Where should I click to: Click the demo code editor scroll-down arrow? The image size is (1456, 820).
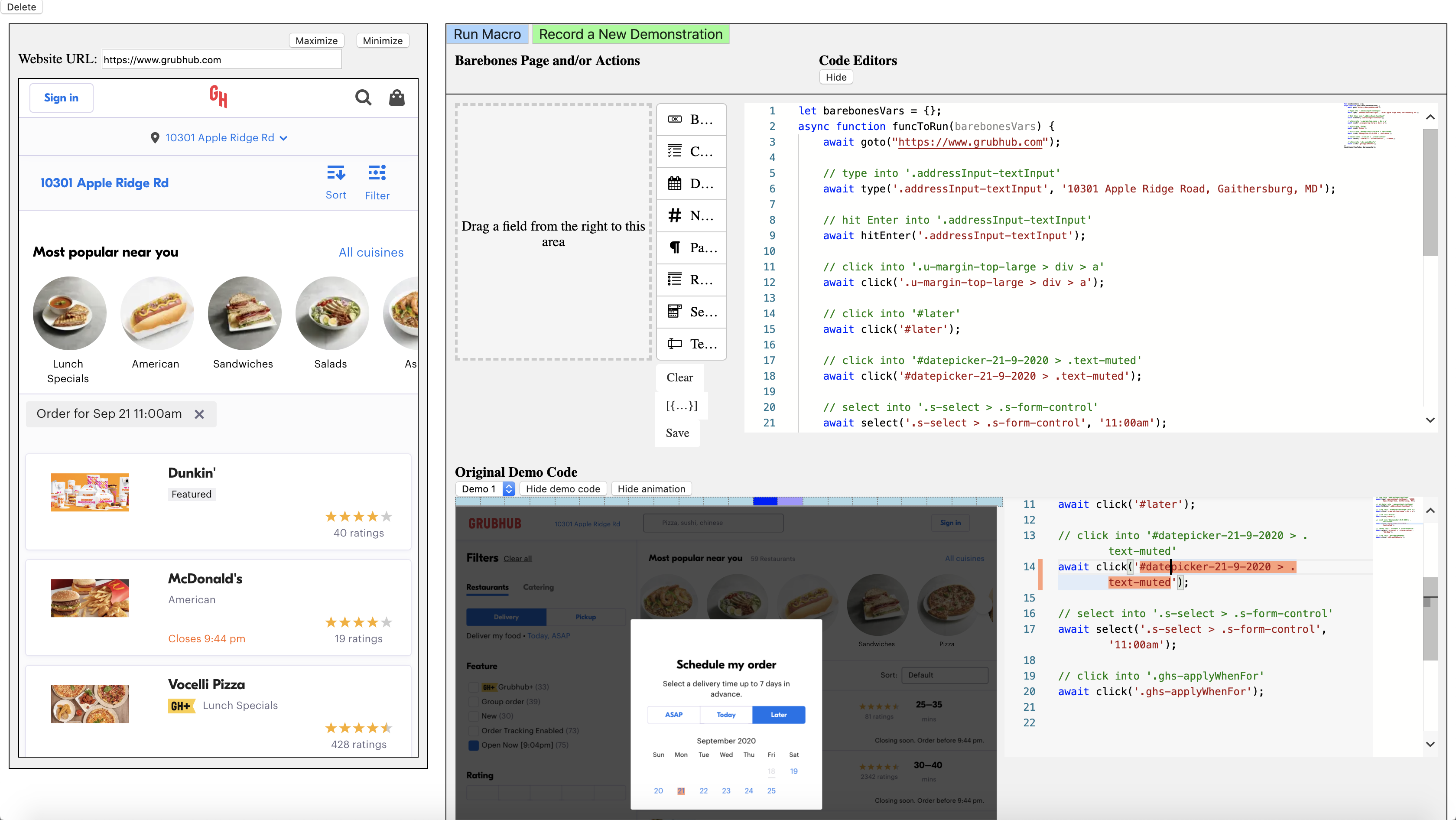(1430, 745)
